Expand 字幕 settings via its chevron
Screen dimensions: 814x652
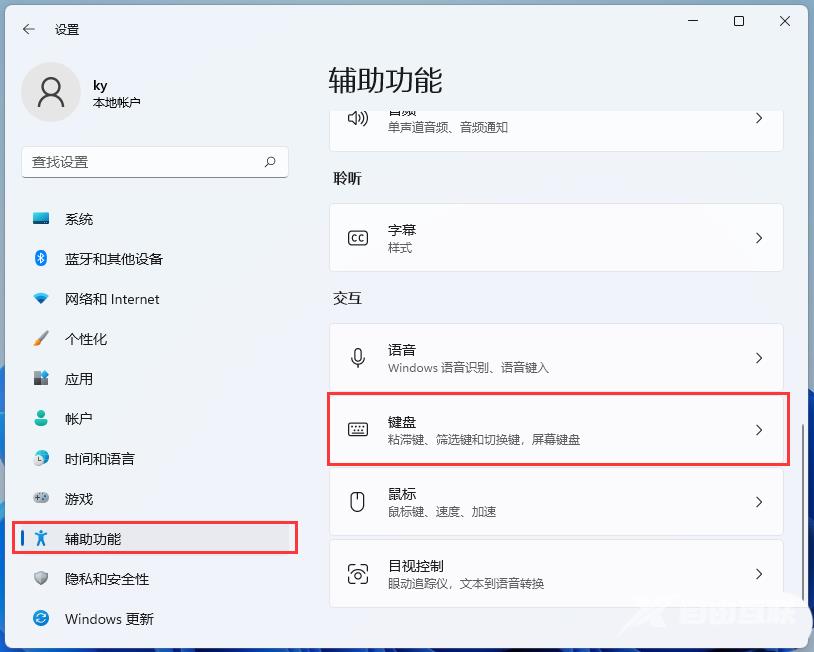[760, 237]
